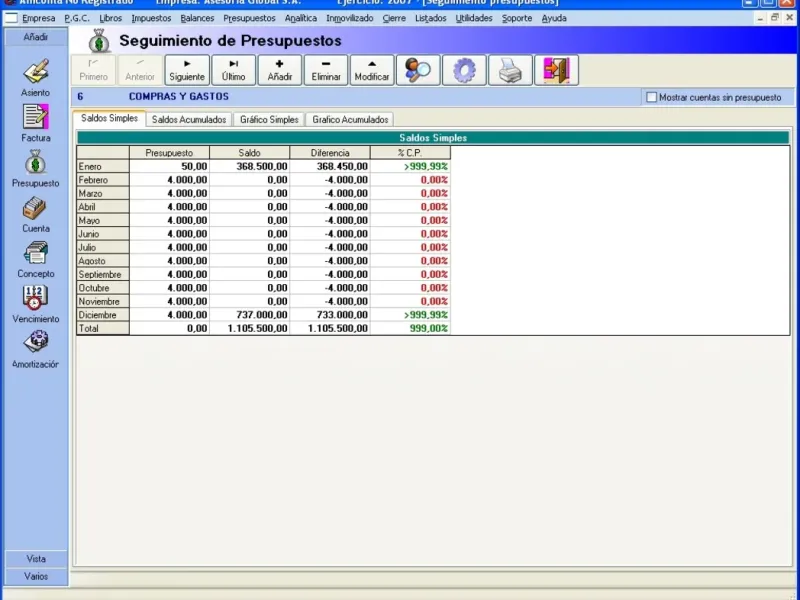
Task: Click the % C.P. column header
Action: [410, 153]
